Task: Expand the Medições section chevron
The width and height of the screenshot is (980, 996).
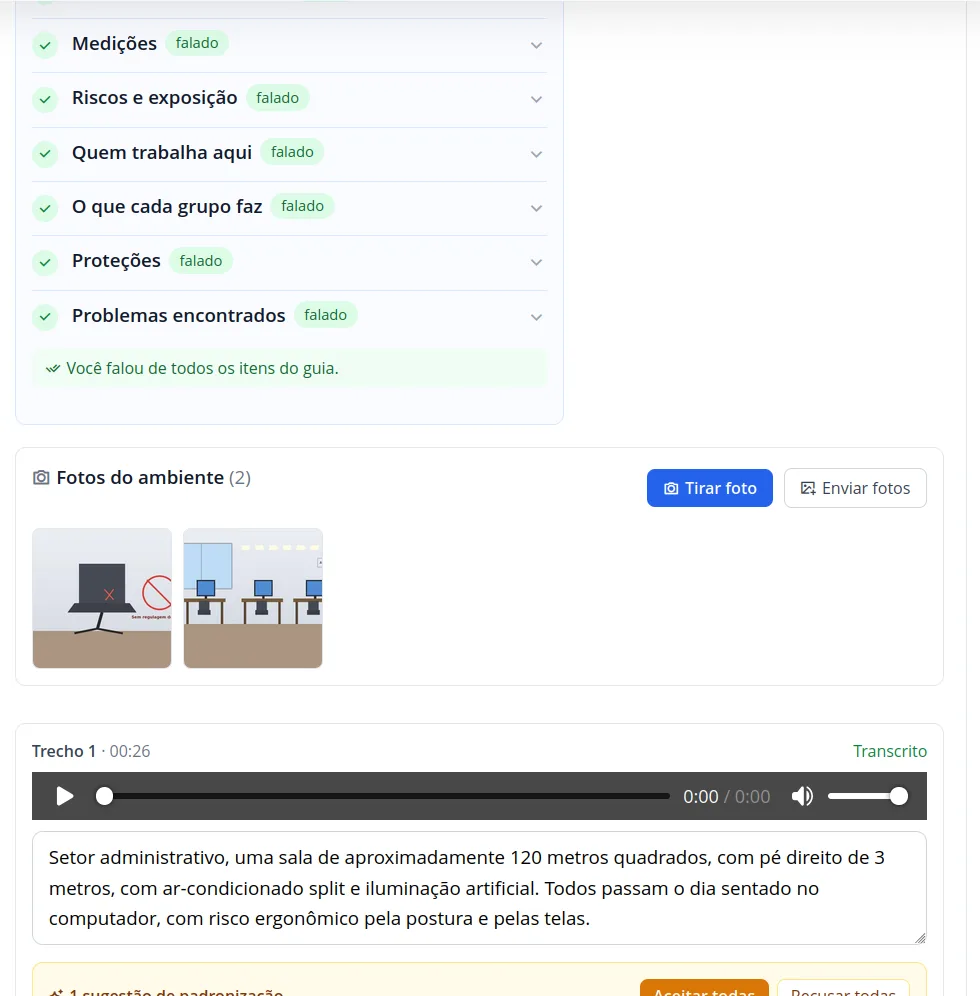Action: tap(537, 45)
